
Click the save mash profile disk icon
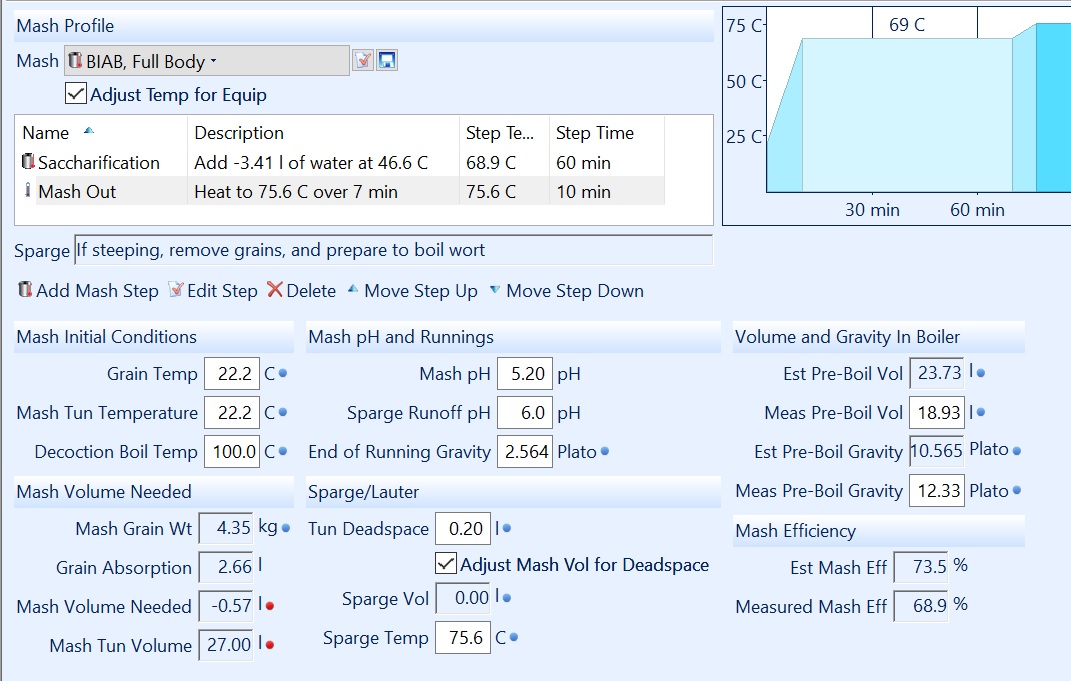pyautogui.click(x=387, y=61)
